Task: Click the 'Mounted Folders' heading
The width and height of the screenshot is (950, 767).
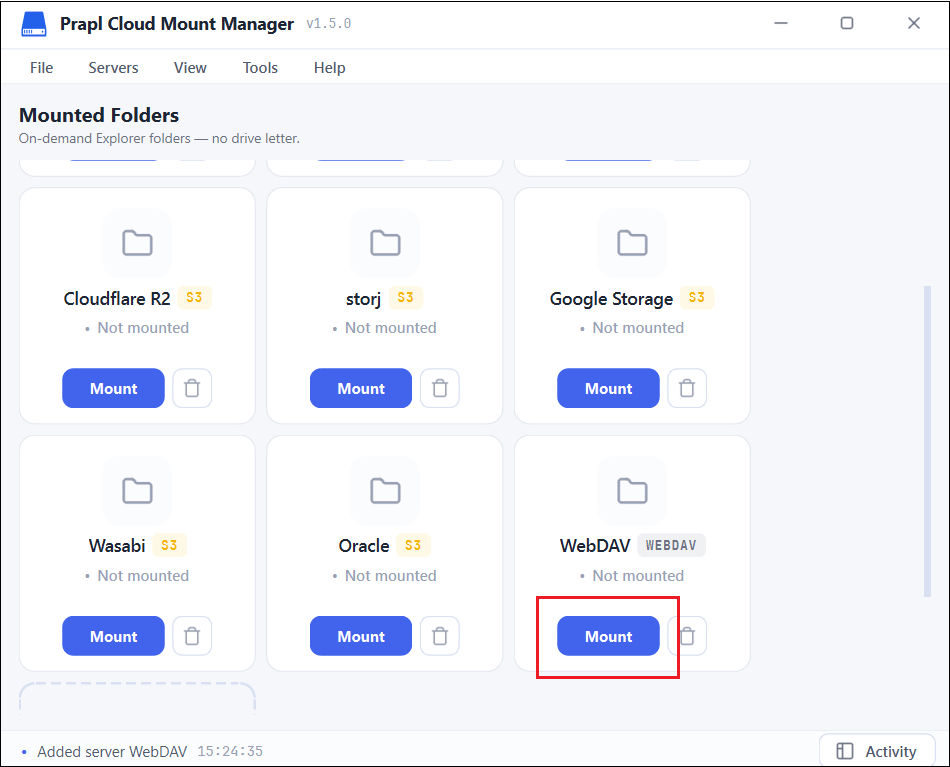Action: [99, 115]
